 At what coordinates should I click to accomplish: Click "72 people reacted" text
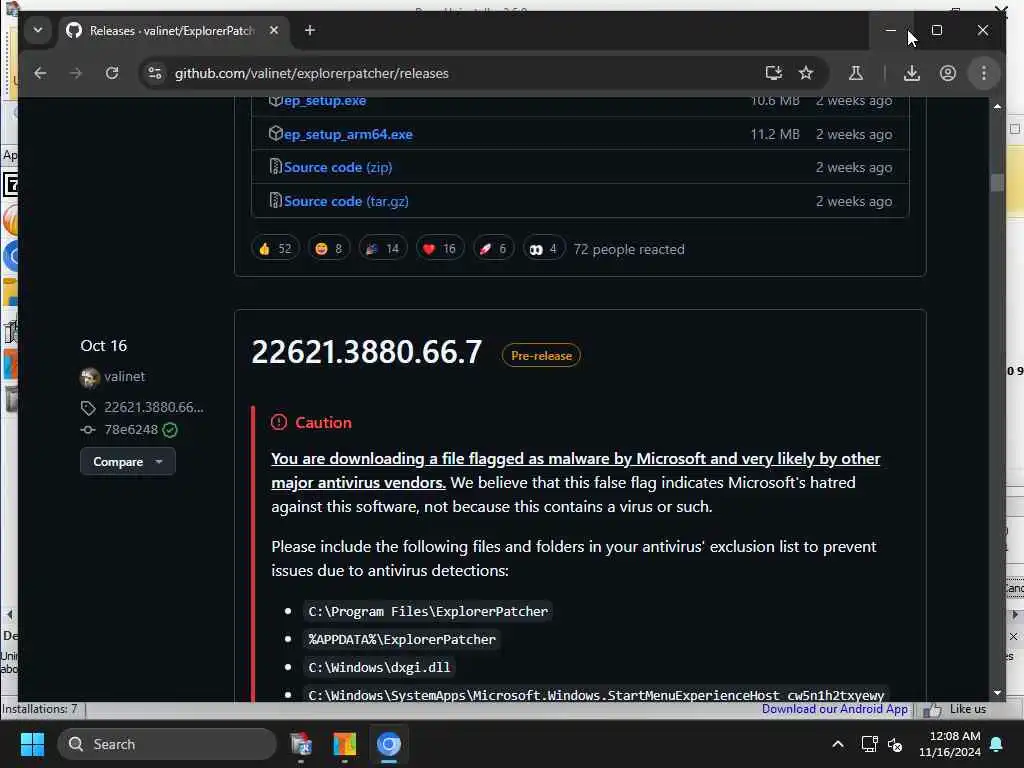coord(629,249)
